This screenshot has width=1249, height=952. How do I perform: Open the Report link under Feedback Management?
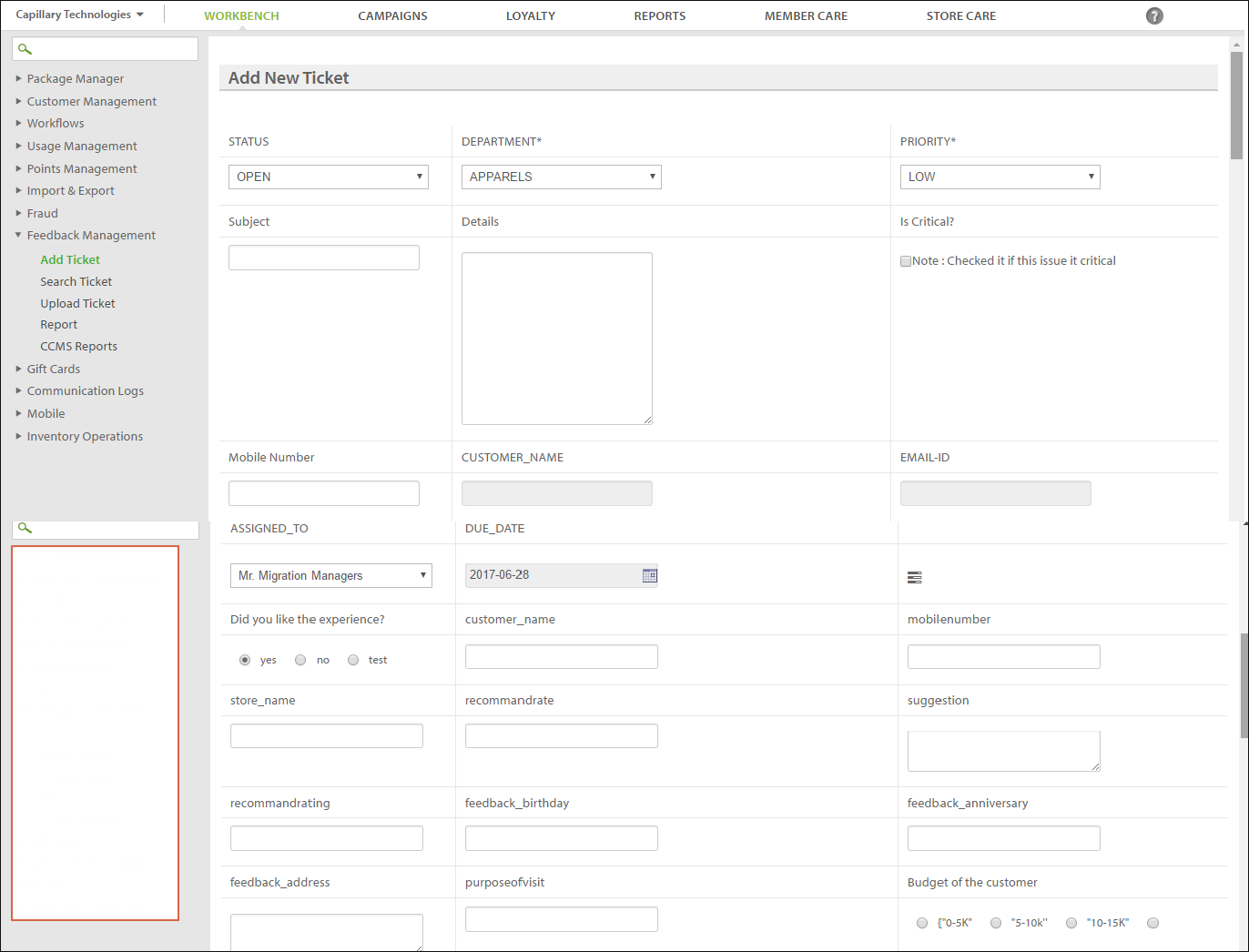pyautogui.click(x=58, y=324)
